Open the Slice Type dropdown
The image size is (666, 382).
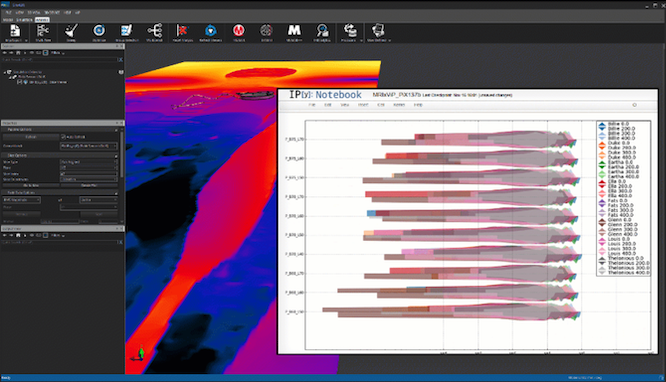coord(89,162)
